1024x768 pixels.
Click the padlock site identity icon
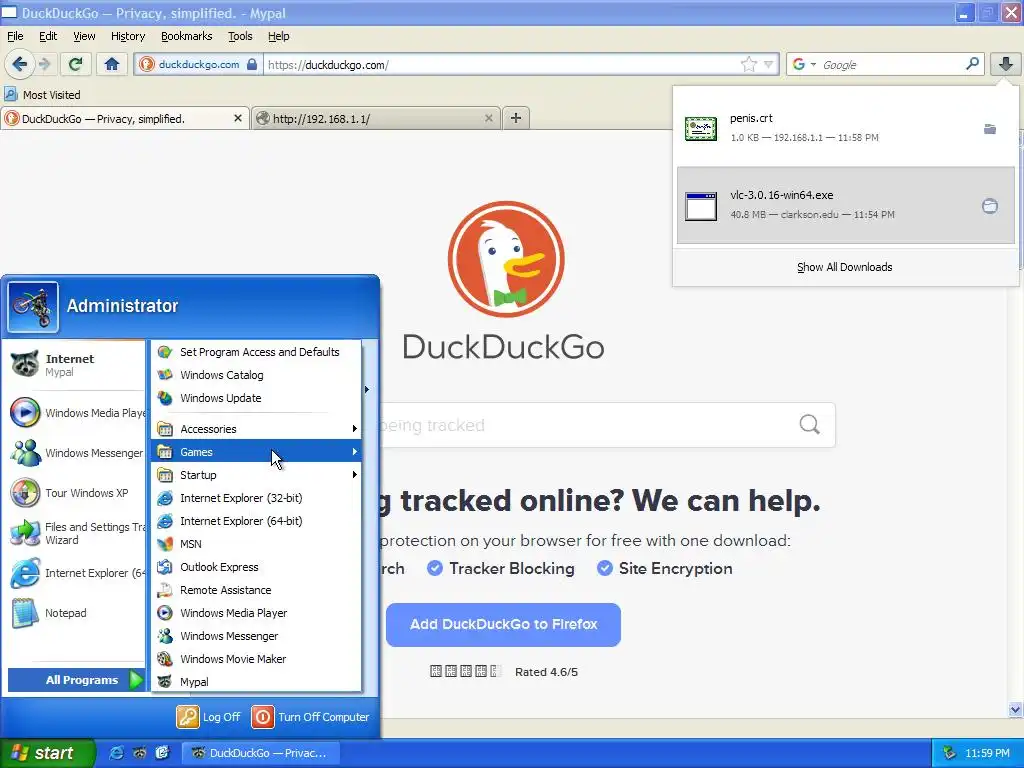tap(252, 64)
